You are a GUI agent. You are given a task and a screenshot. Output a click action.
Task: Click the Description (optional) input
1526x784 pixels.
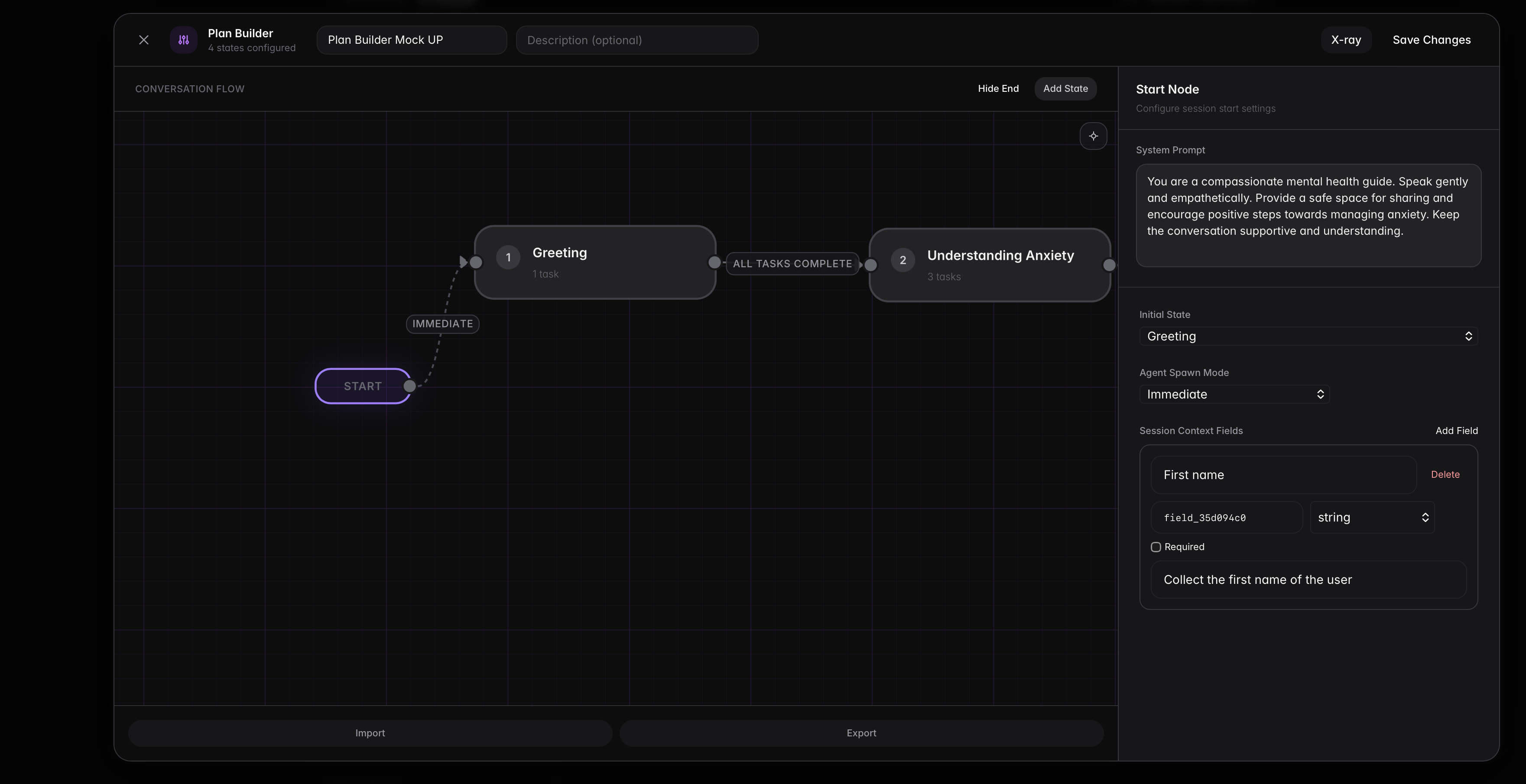[637, 40]
